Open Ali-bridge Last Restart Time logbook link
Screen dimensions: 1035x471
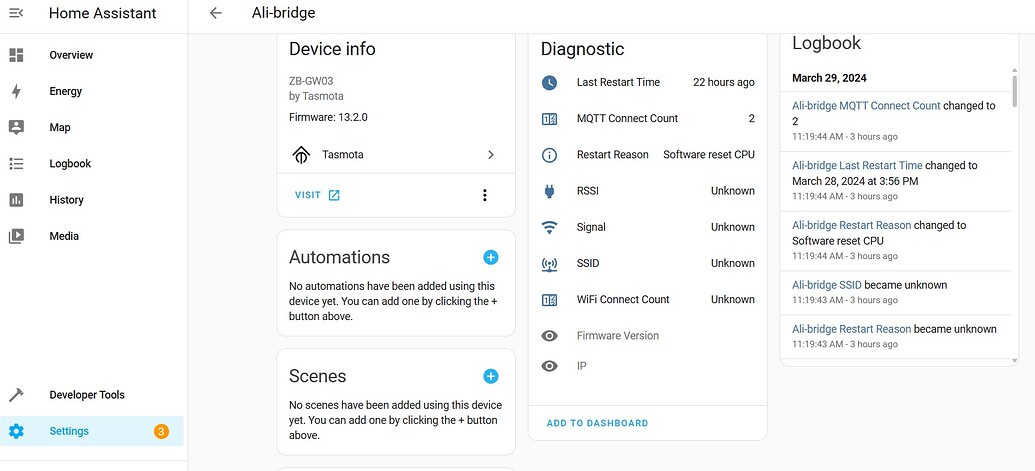point(857,166)
